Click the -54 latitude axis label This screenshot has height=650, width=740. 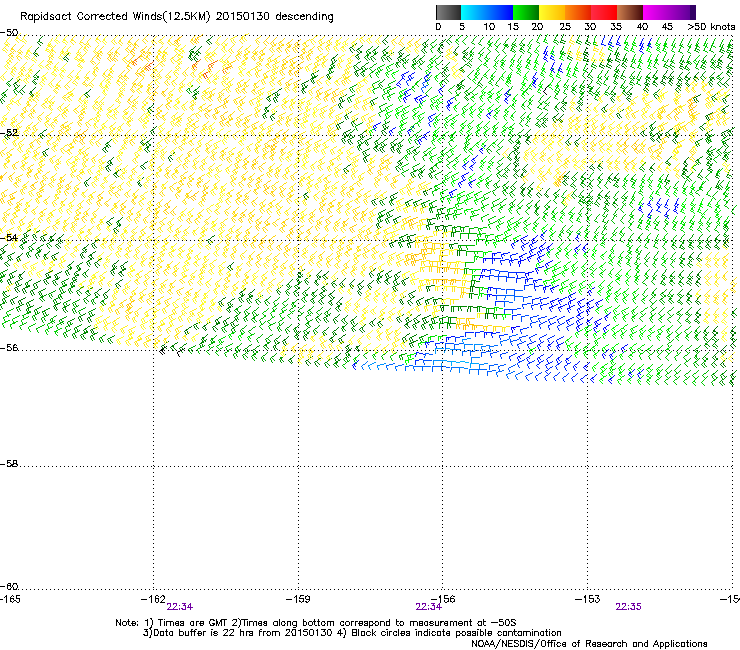click(9, 237)
